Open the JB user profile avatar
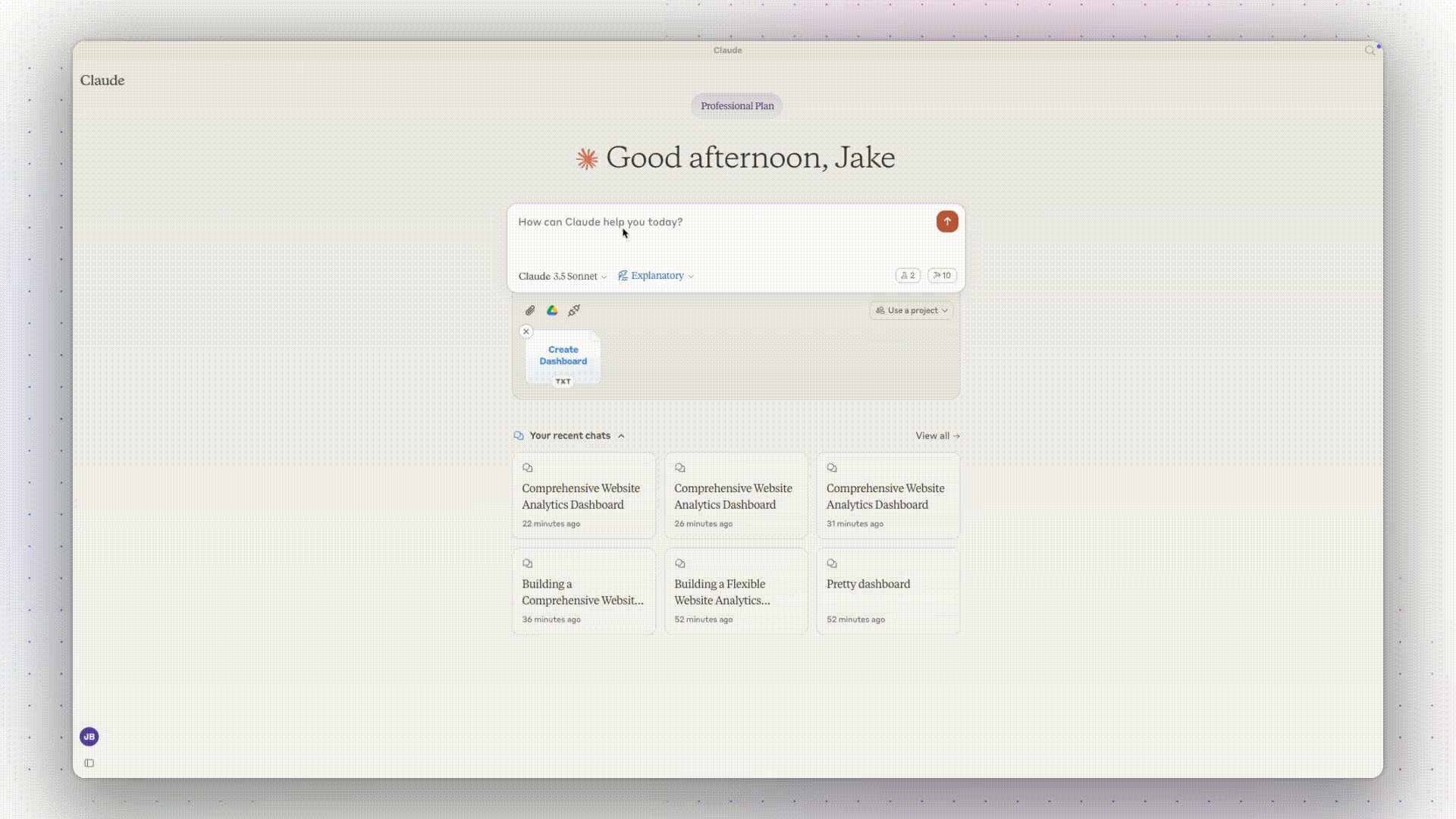Image resolution: width=1456 pixels, height=819 pixels. click(89, 736)
